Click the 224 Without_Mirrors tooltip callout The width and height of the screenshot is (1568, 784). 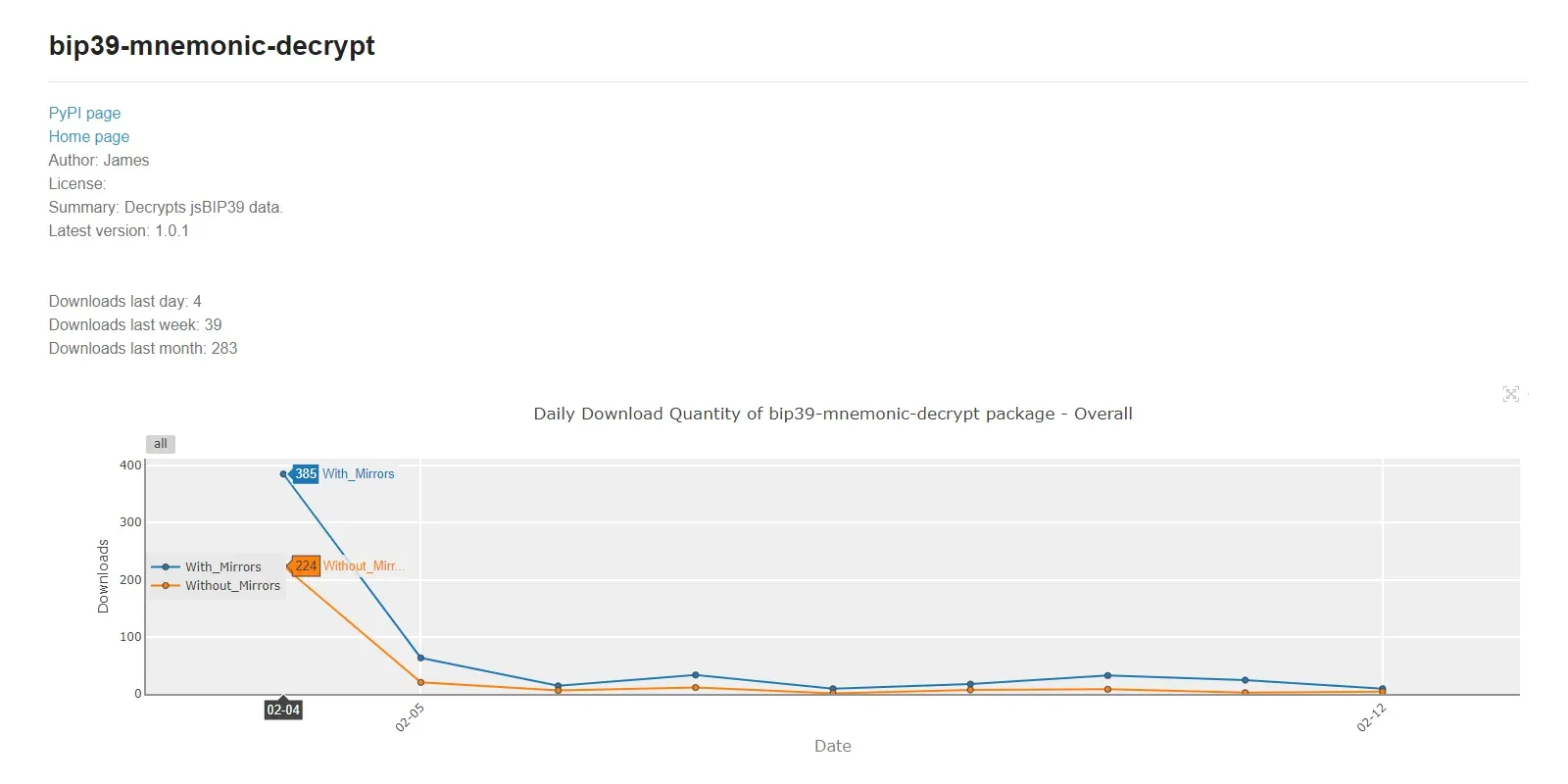point(304,566)
